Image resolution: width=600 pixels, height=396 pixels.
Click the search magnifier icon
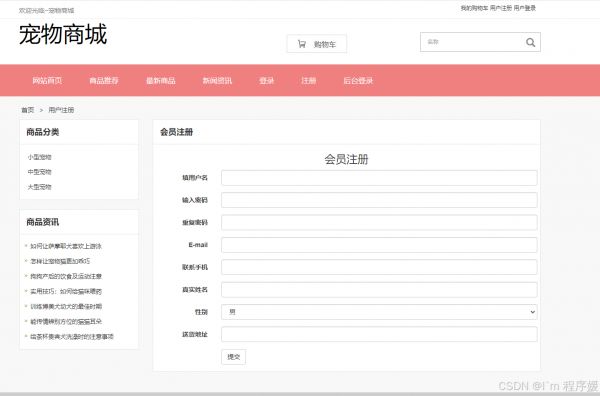click(530, 42)
